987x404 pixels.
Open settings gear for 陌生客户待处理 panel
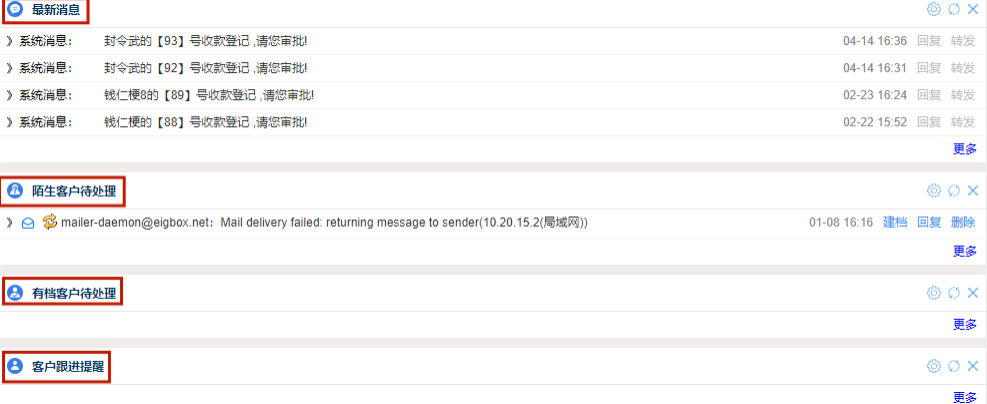coord(934,190)
